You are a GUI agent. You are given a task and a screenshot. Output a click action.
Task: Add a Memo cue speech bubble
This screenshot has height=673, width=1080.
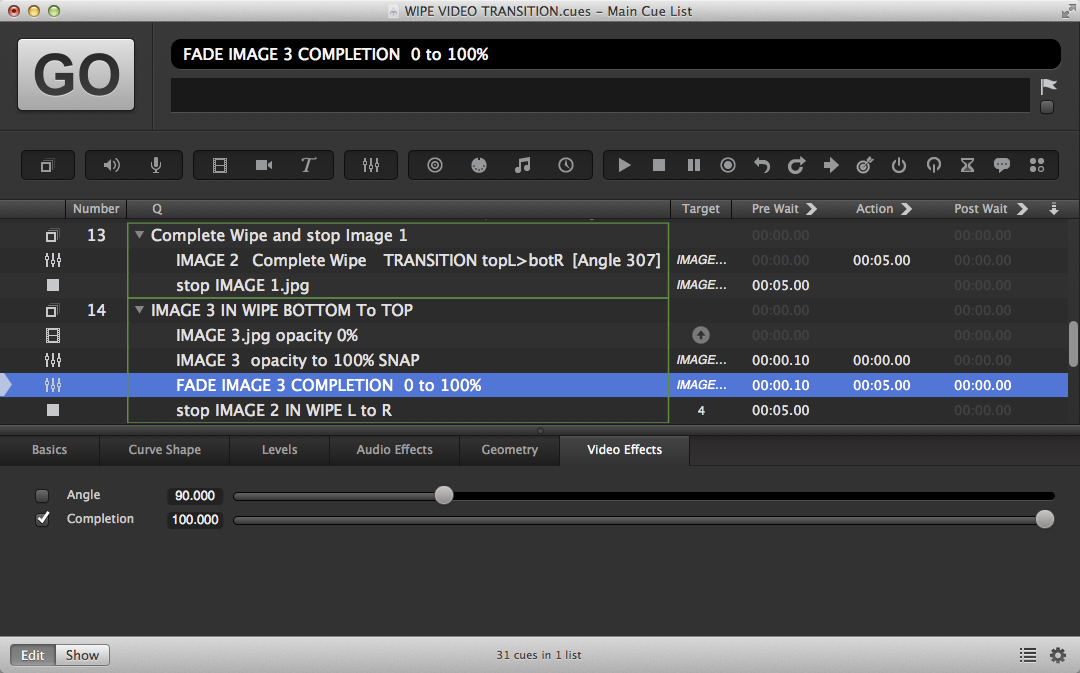(x=1001, y=165)
